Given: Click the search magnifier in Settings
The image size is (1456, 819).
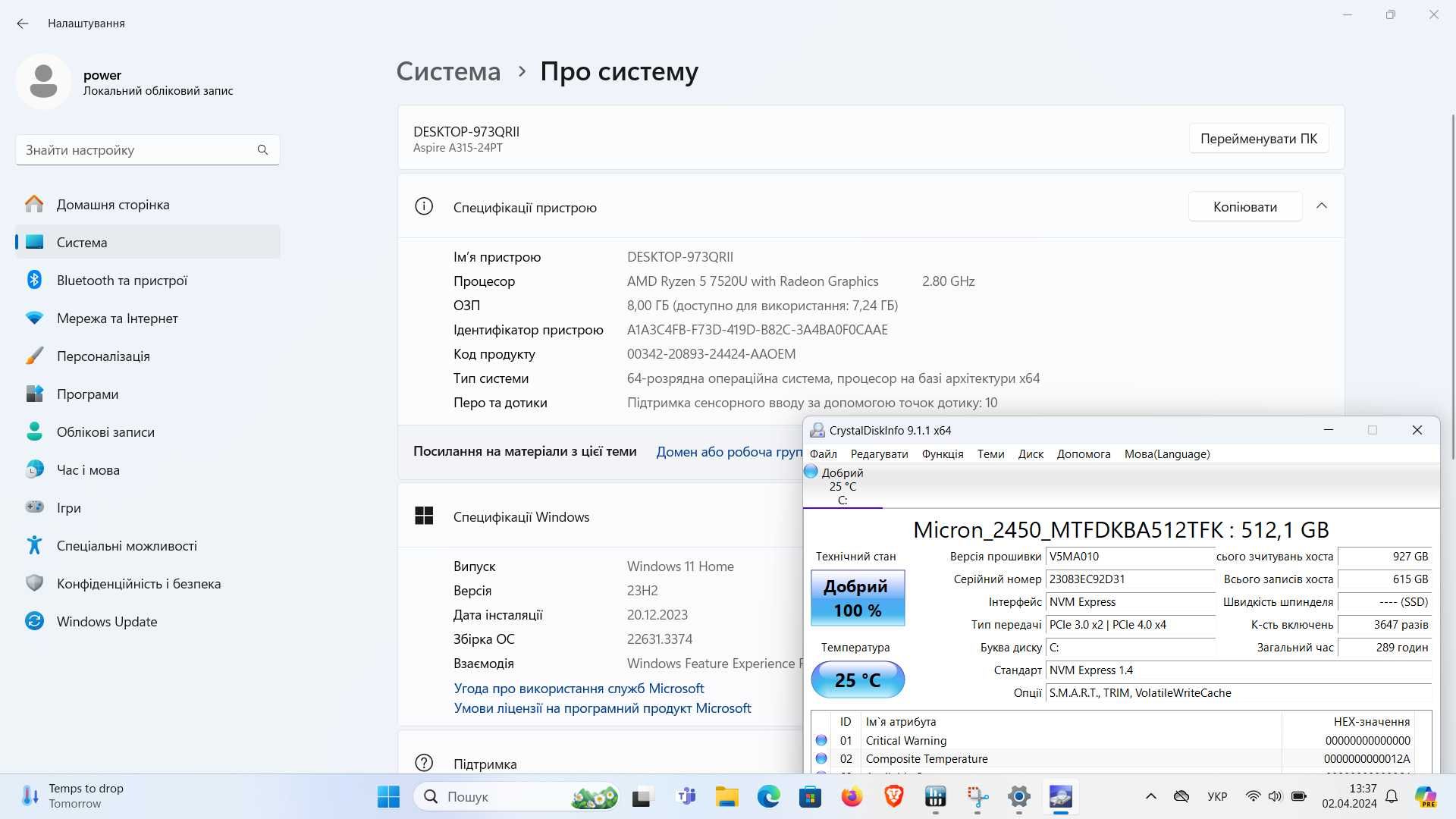Looking at the screenshot, I should [x=262, y=150].
